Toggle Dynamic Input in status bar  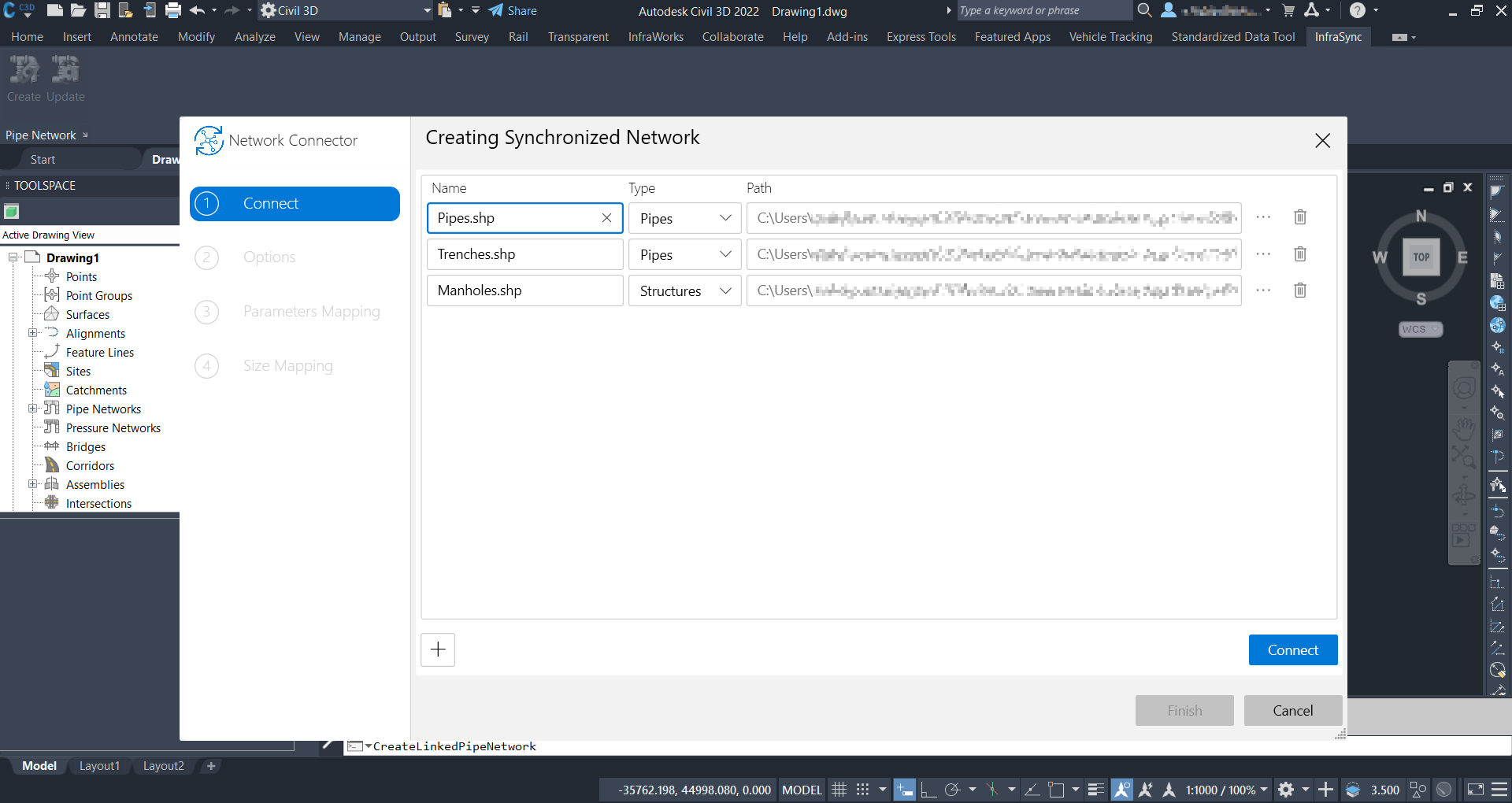905,790
